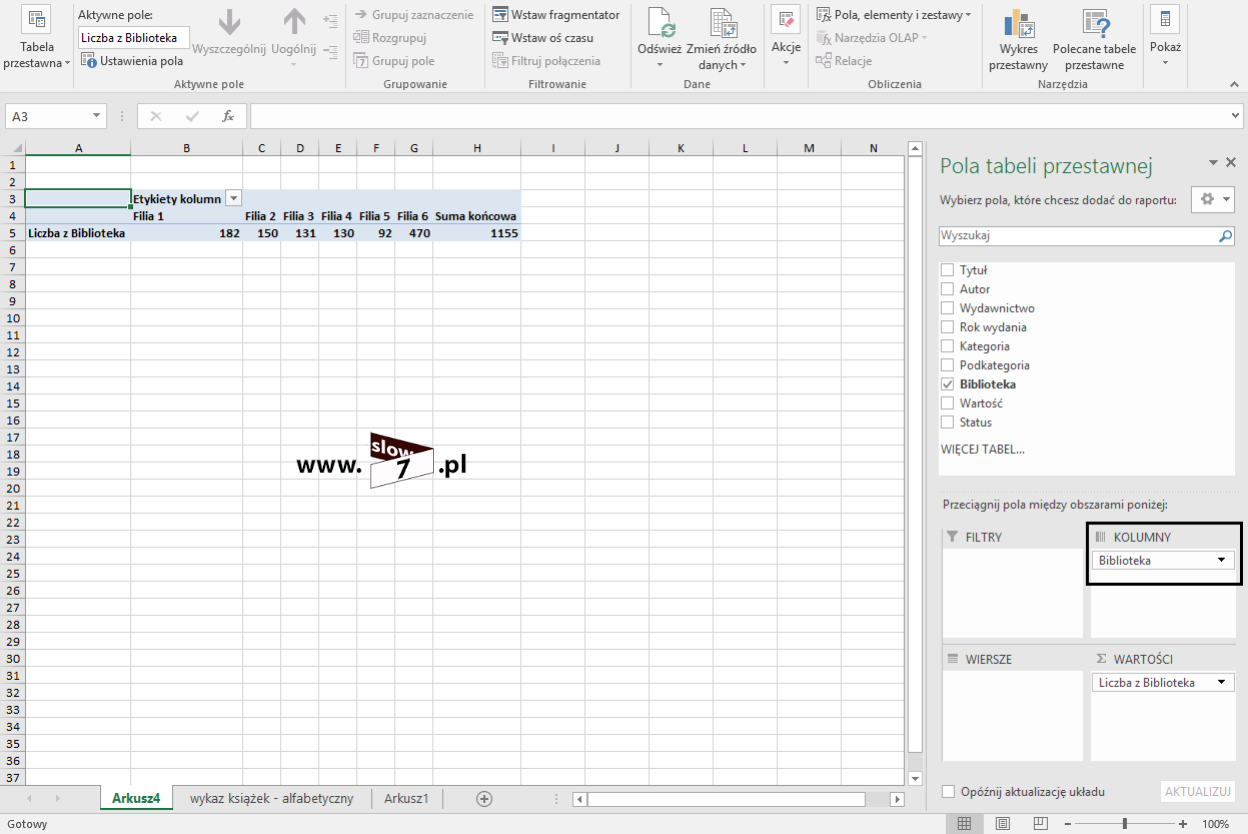Select column H header

tap(477, 148)
